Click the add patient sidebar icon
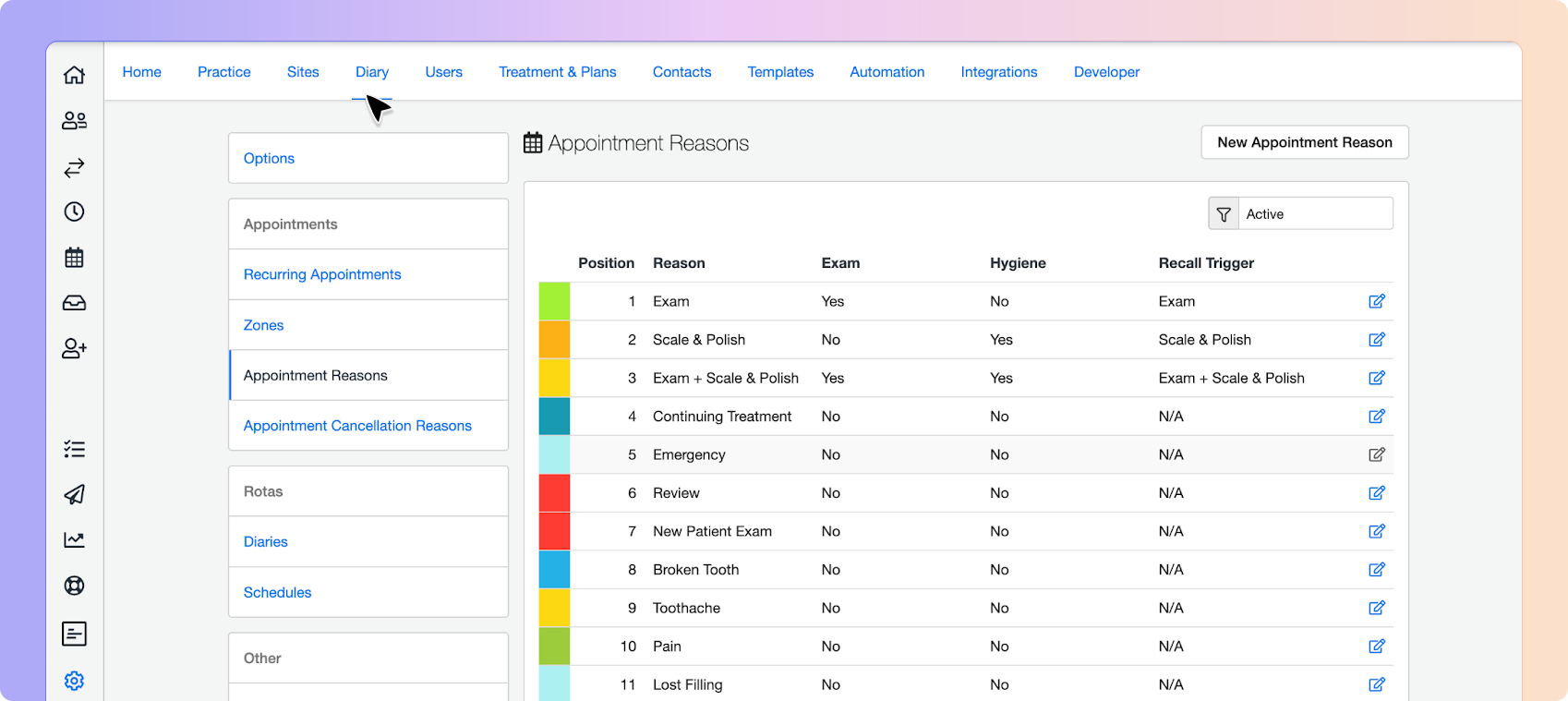 [74, 348]
